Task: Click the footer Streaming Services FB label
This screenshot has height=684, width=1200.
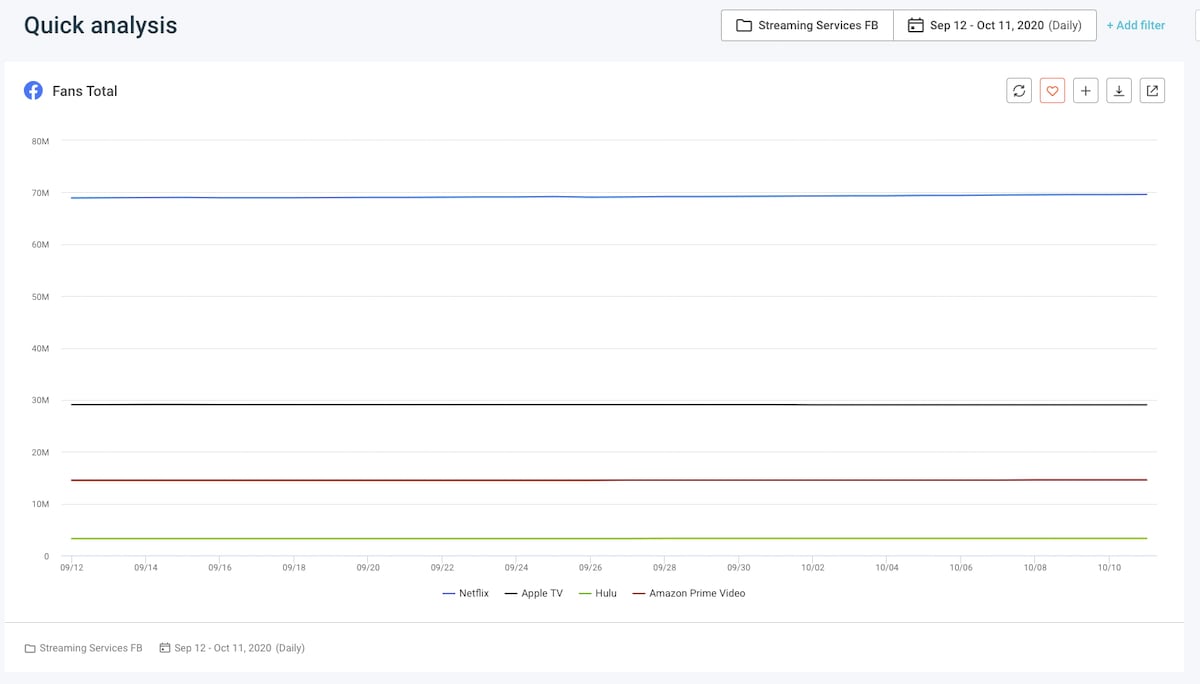Action: coord(91,648)
